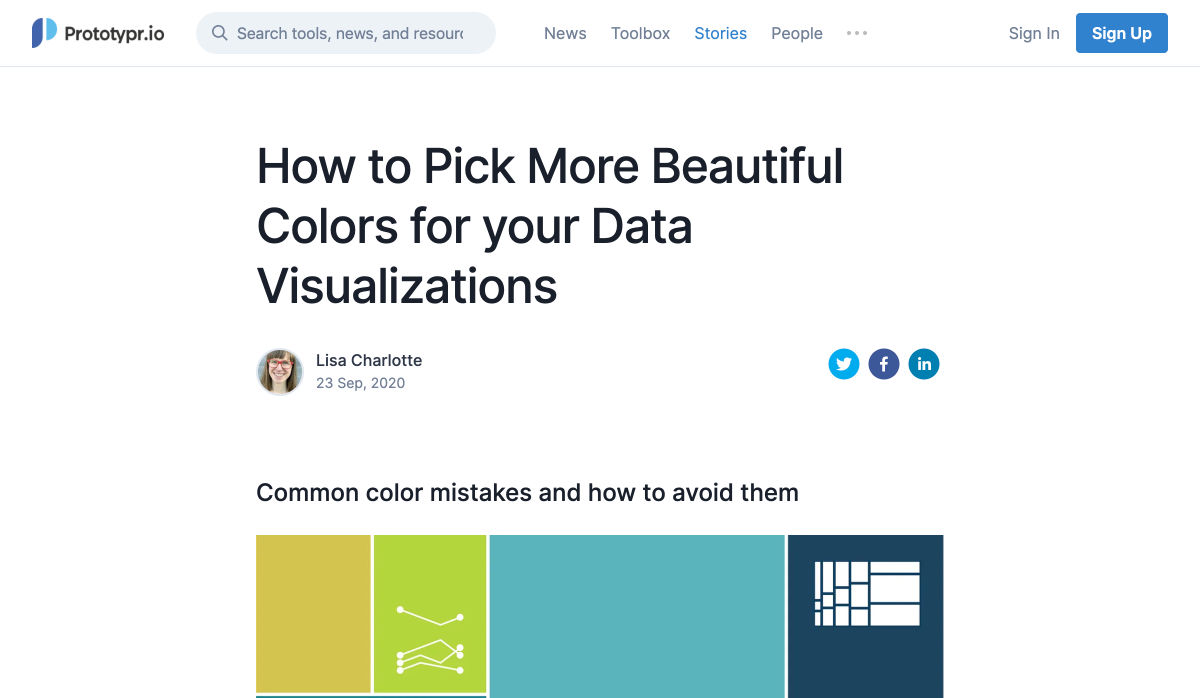Expand the three-dot more menu

coord(857,33)
